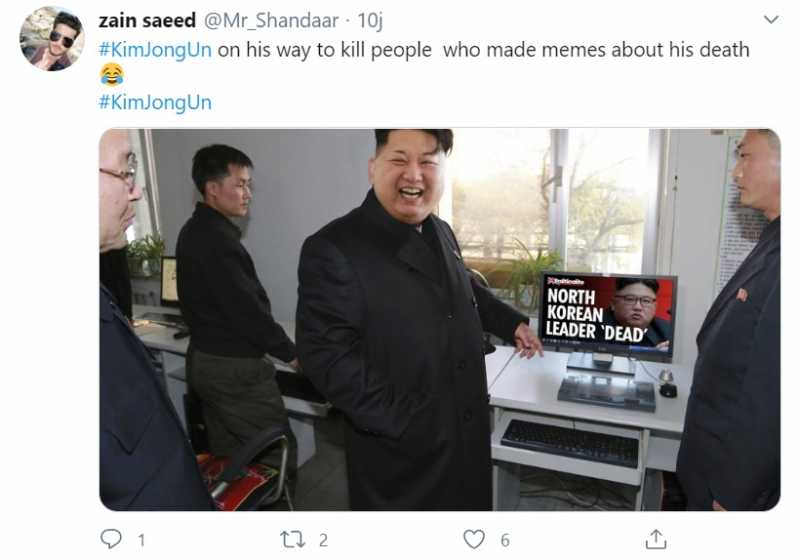The image size is (800, 560).
Task: Open the zain saeed display name link
Action: pos(147,20)
